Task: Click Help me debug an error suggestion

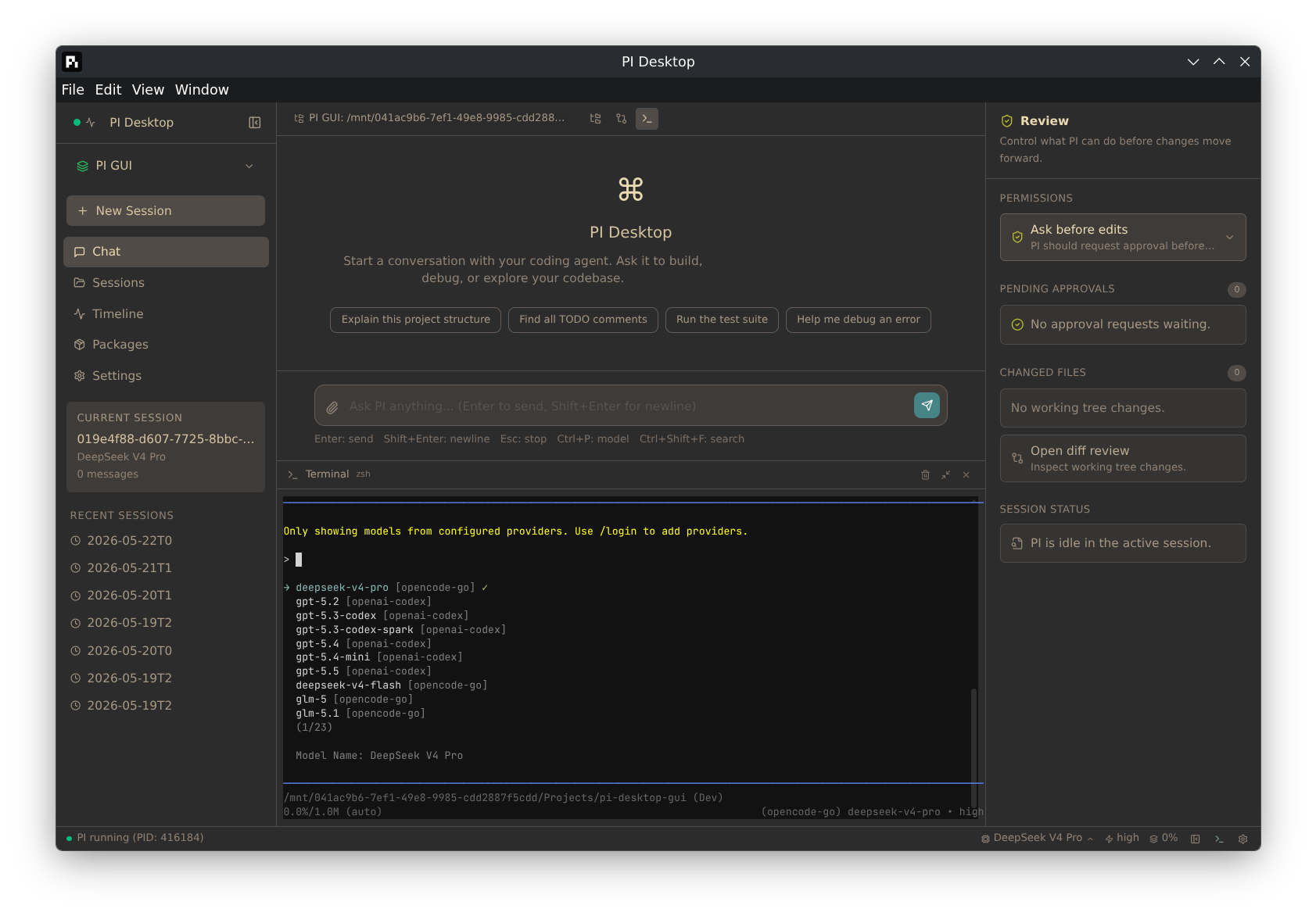Action: click(x=858, y=320)
